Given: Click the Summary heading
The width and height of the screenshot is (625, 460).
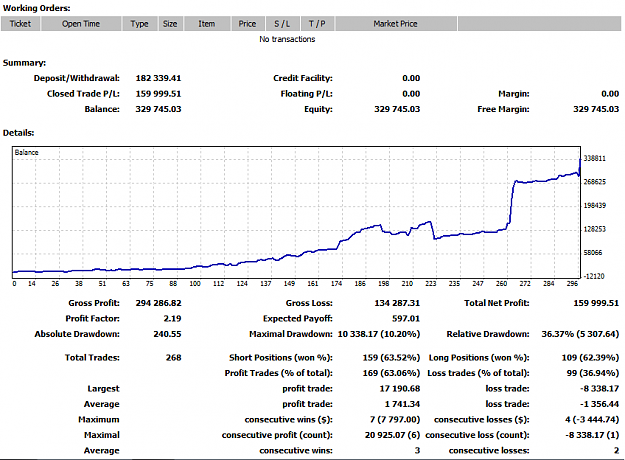Looking at the screenshot, I should [24, 63].
